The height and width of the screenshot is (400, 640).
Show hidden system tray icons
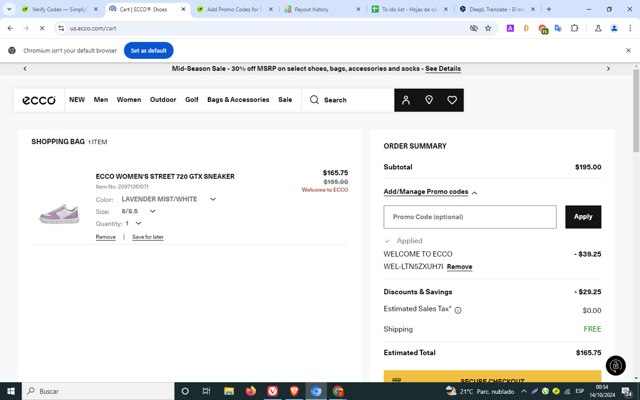click(x=524, y=391)
